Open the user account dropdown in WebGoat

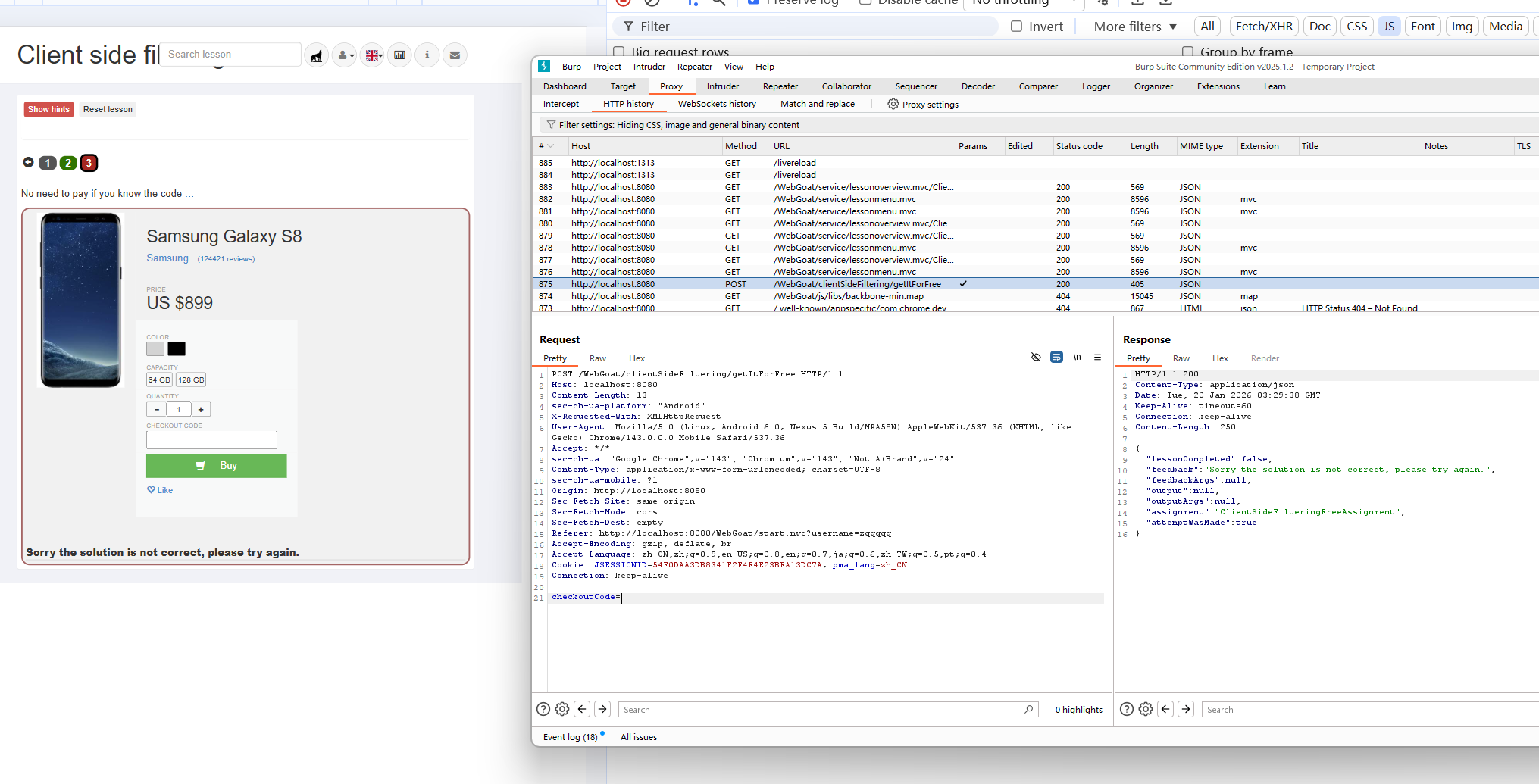pyautogui.click(x=345, y=55)
